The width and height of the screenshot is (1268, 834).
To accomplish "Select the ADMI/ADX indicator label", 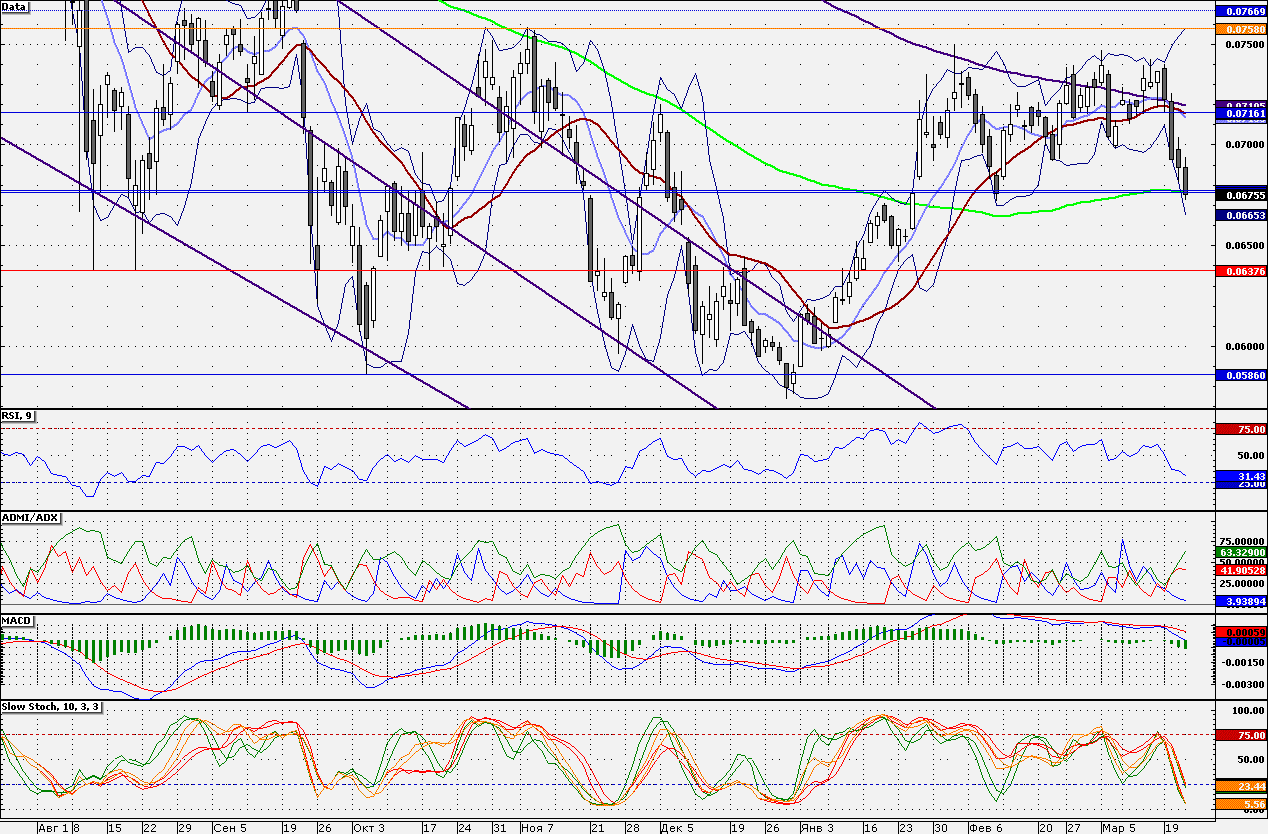I will [x=31, y=518].
